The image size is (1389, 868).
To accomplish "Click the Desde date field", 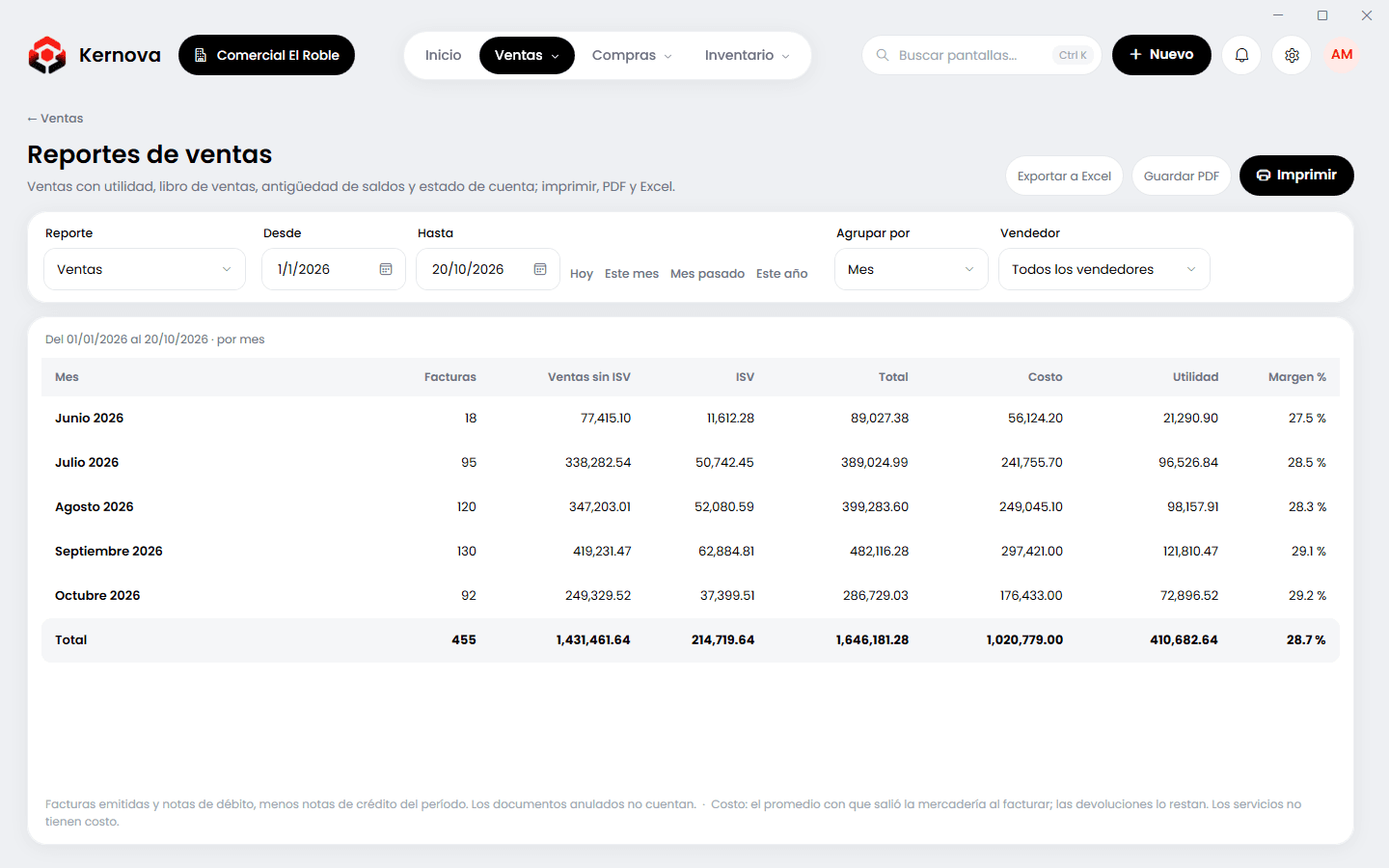I will click(334, 269).
